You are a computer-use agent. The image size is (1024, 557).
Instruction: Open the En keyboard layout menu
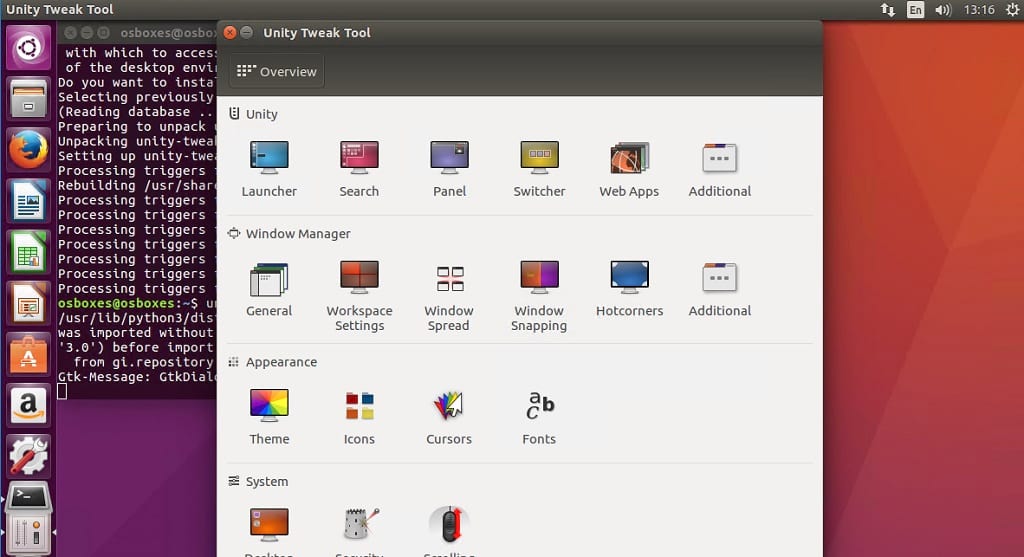click(x=916, y=10)
